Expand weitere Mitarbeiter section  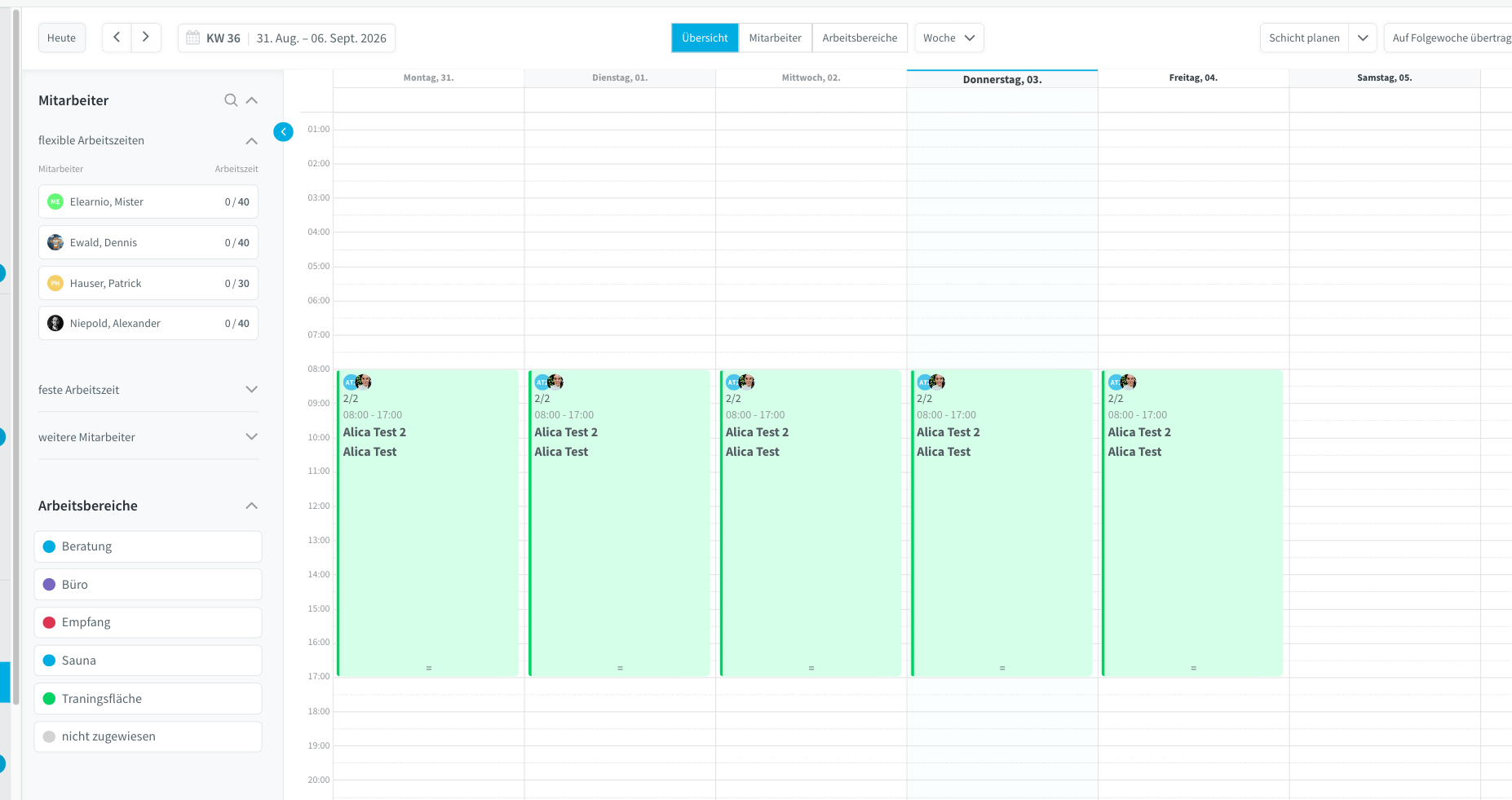pyautogui.click(x=252, y=437)
